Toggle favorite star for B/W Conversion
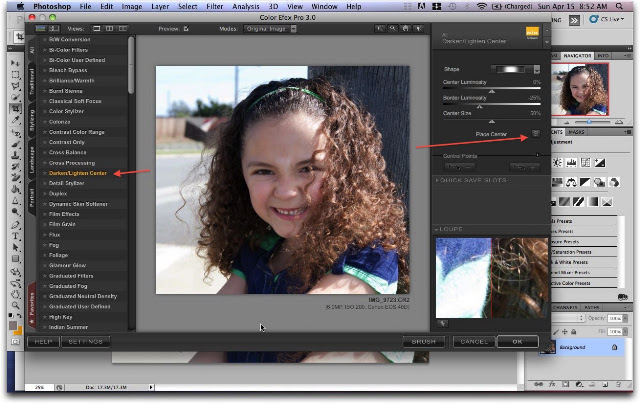 44,40
